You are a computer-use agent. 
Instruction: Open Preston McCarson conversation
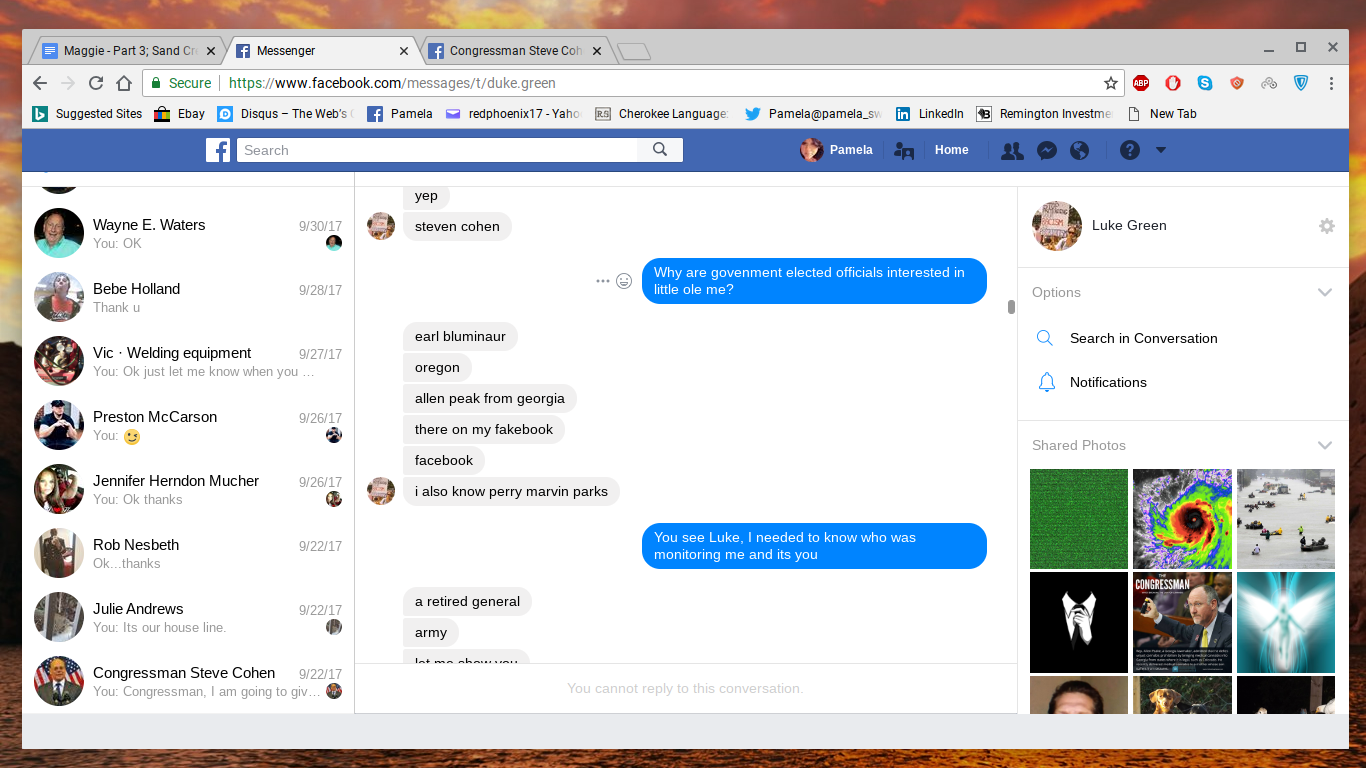tap(188, 426)
